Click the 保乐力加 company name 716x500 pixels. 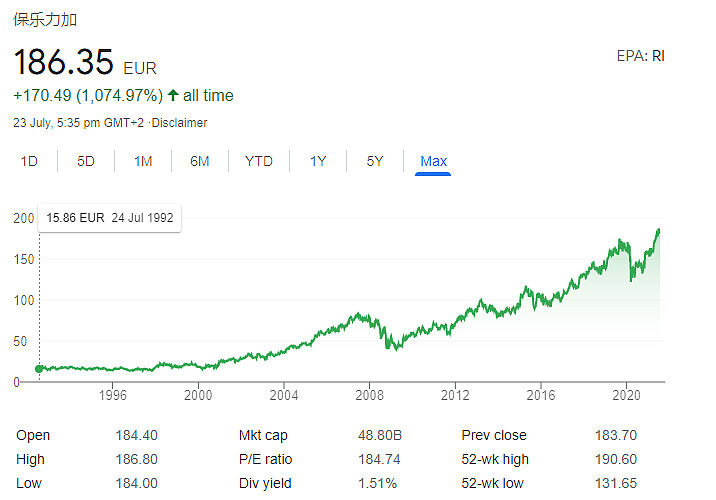46,19
